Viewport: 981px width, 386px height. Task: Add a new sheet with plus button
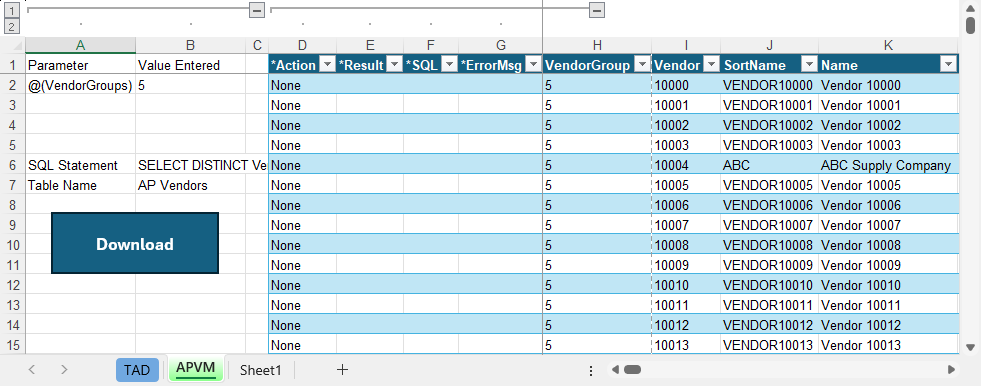coord(342,370)
